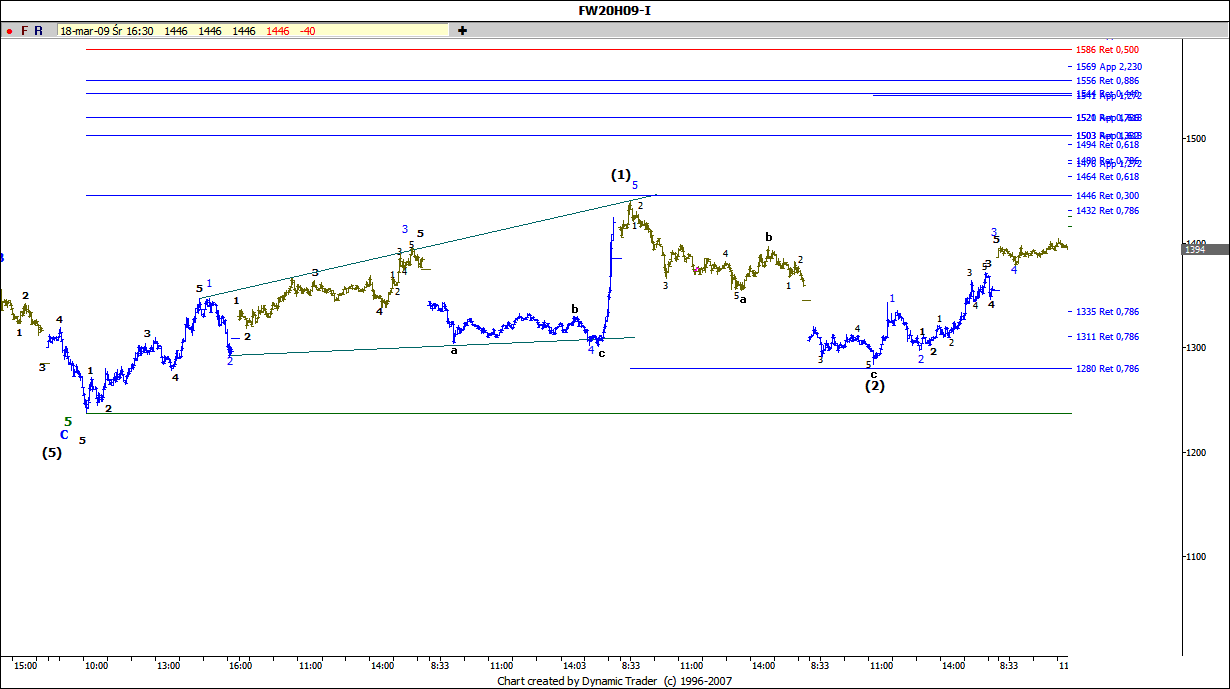
Task: Select the 1335 Ret 0,786 label
Action: [x=1107, y=311]
